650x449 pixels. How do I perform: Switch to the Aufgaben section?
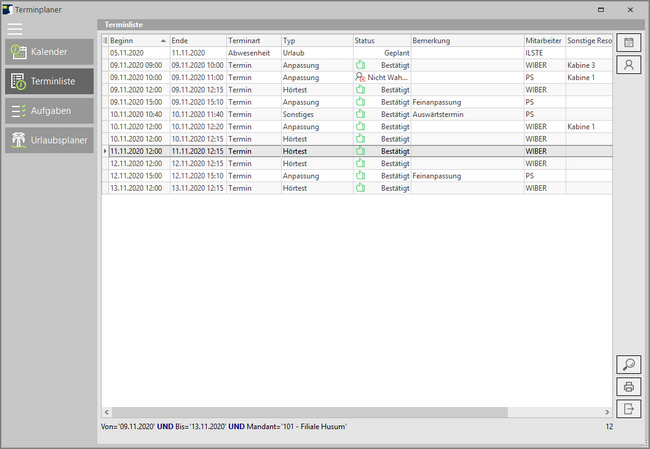pyautogui.click(x=49, y=111)
